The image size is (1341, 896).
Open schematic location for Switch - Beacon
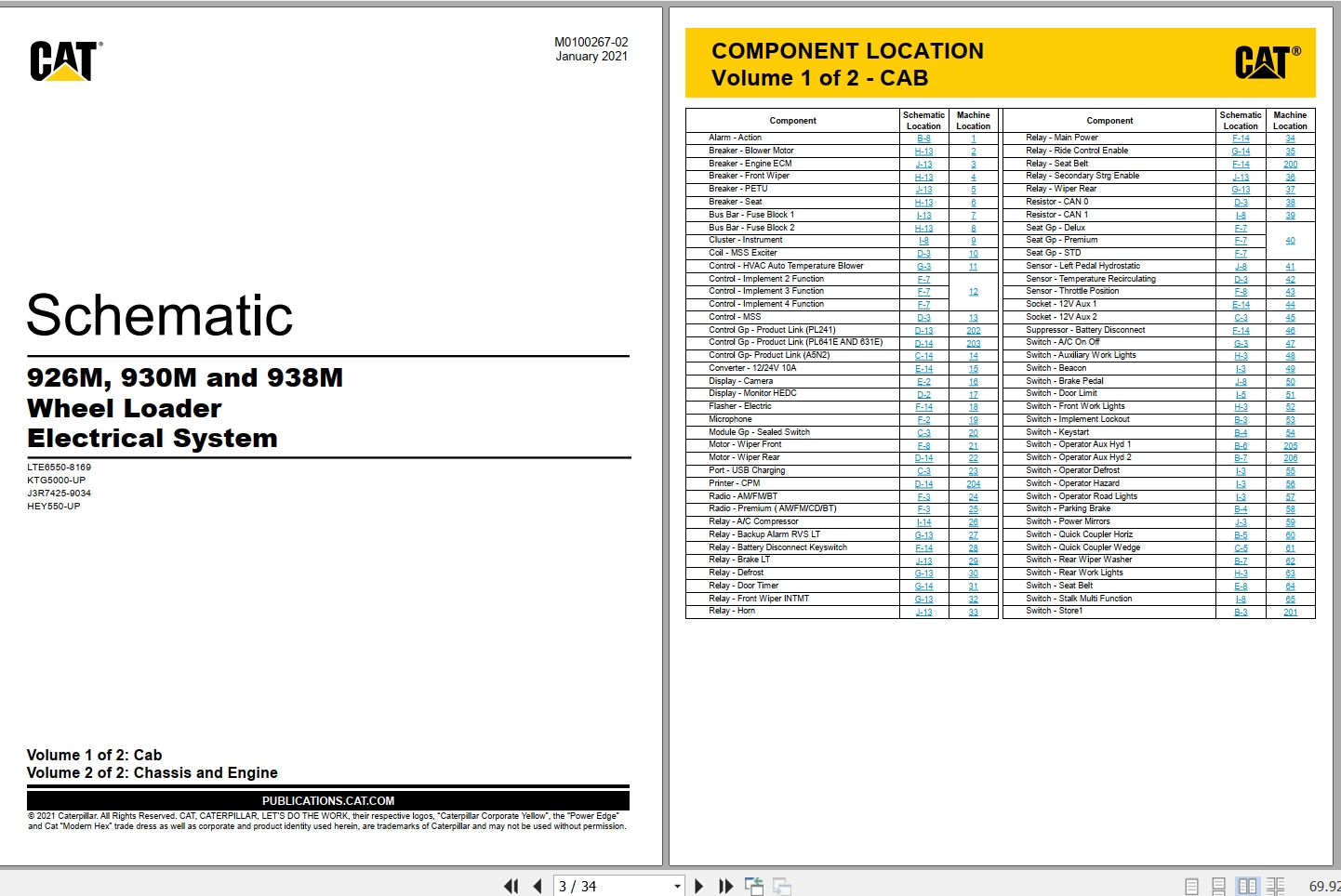(x=1241, y=369)
